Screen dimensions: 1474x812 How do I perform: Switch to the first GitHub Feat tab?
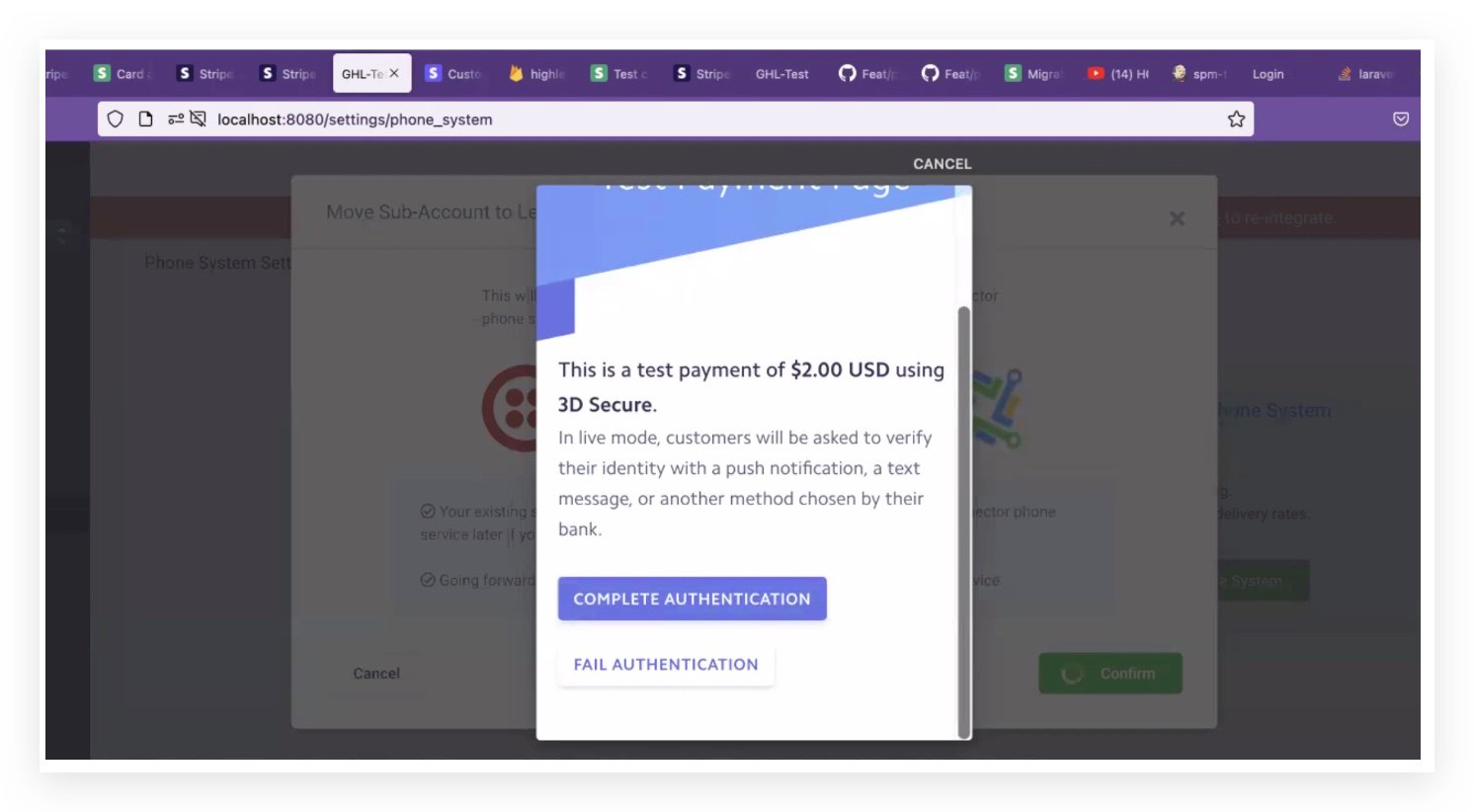click(867, 74)
